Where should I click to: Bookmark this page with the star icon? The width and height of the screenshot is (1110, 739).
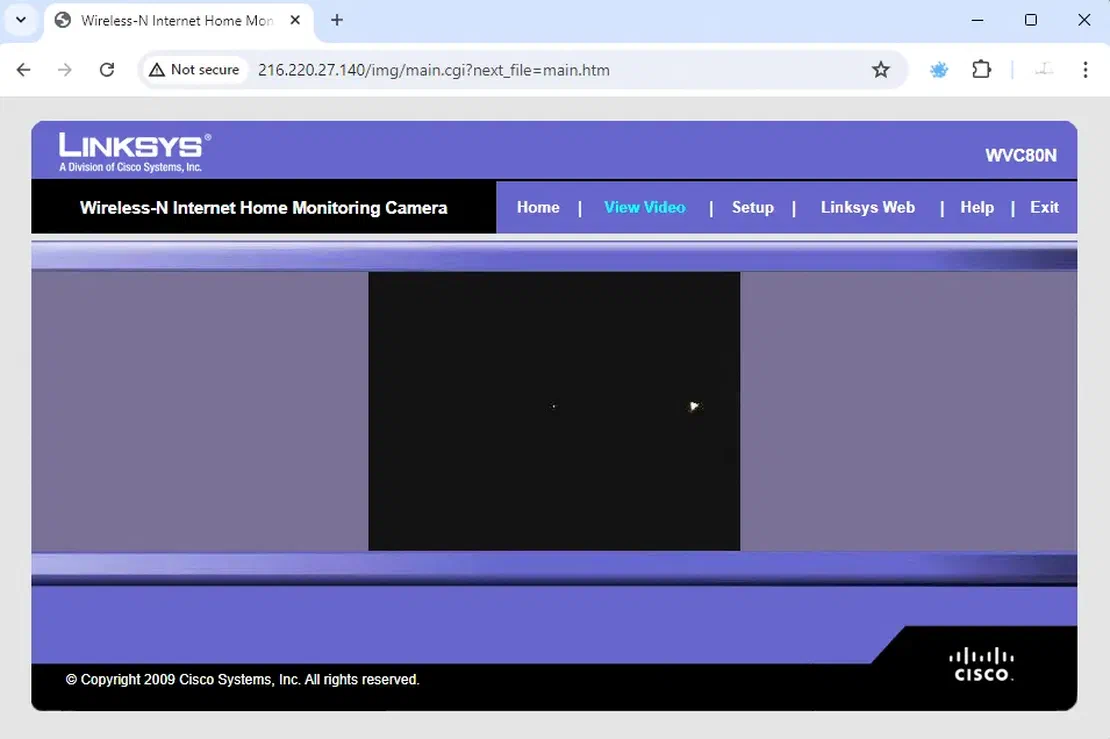pyautogui.click(x=880, y=70)
